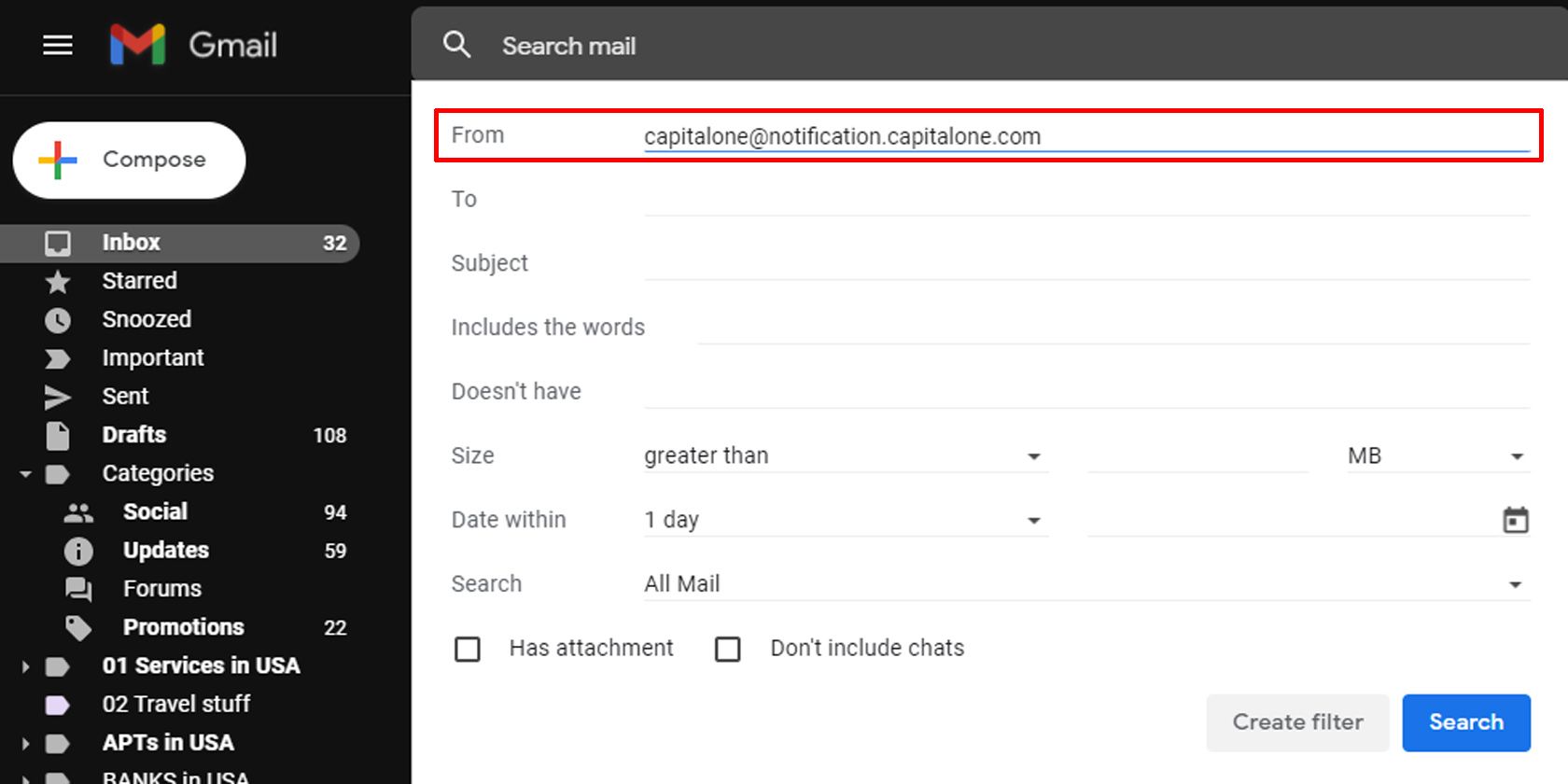Viewport: 1568px width, 784px height.
Task: Click the size number input field
Action: [x=1198, y=455]
